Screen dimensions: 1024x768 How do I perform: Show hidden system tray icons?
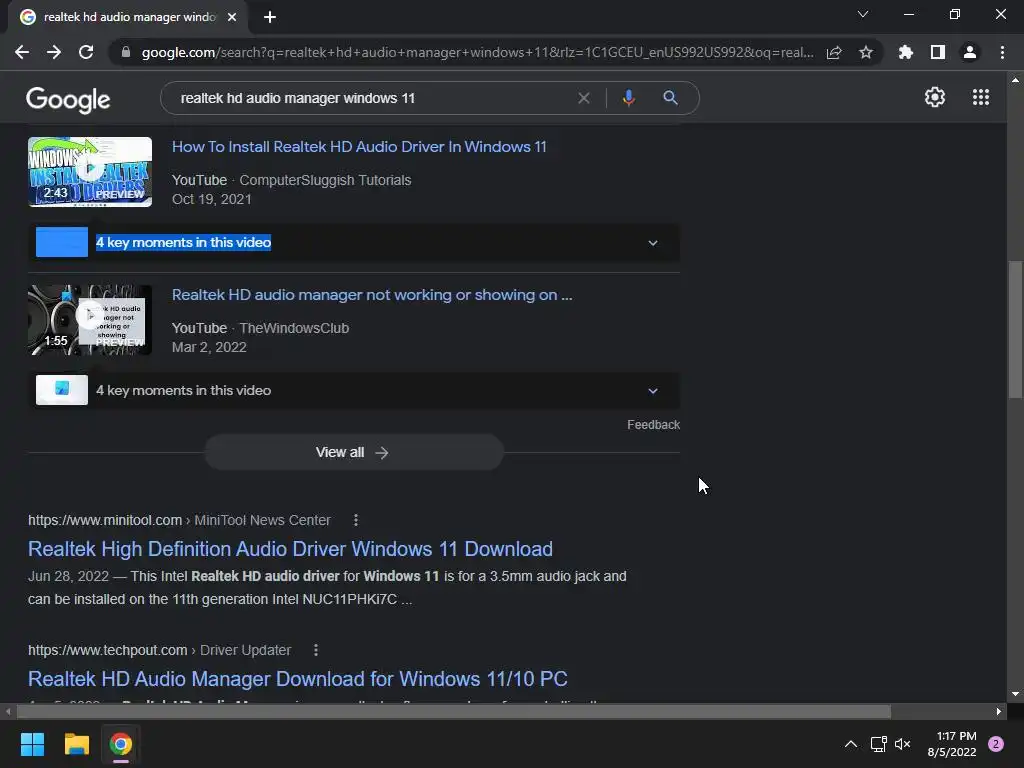click(x=850, y=744)
